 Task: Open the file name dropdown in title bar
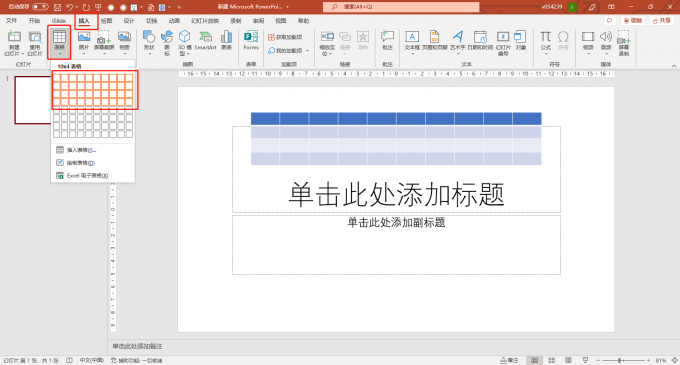tap(288, 7)
